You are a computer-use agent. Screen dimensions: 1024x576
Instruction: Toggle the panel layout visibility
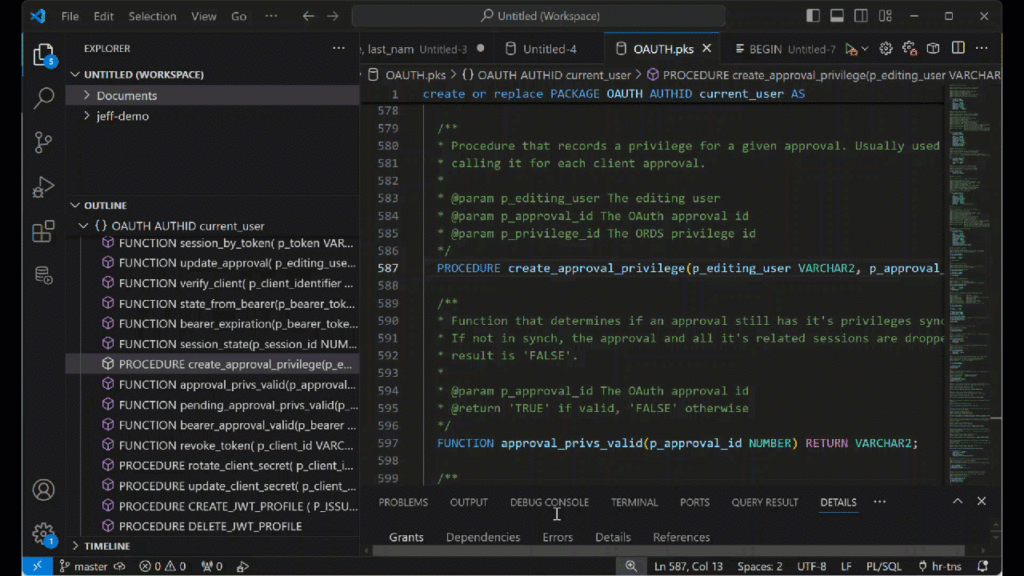(837, 15)
